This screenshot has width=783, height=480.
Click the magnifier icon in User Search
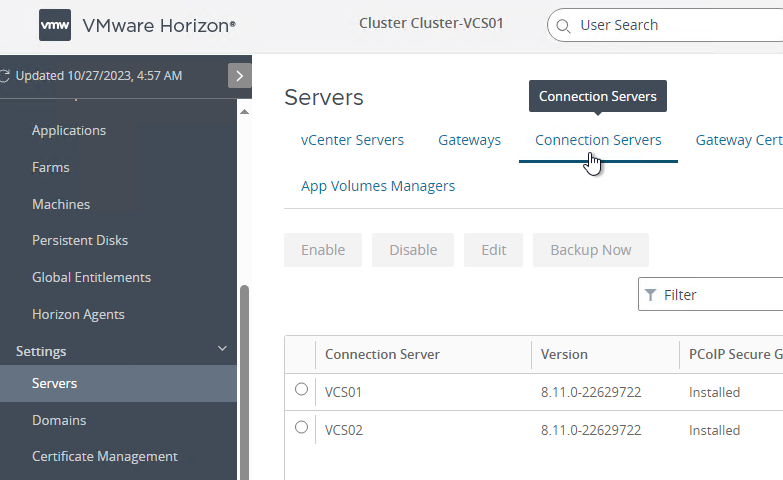pos(563,25)
